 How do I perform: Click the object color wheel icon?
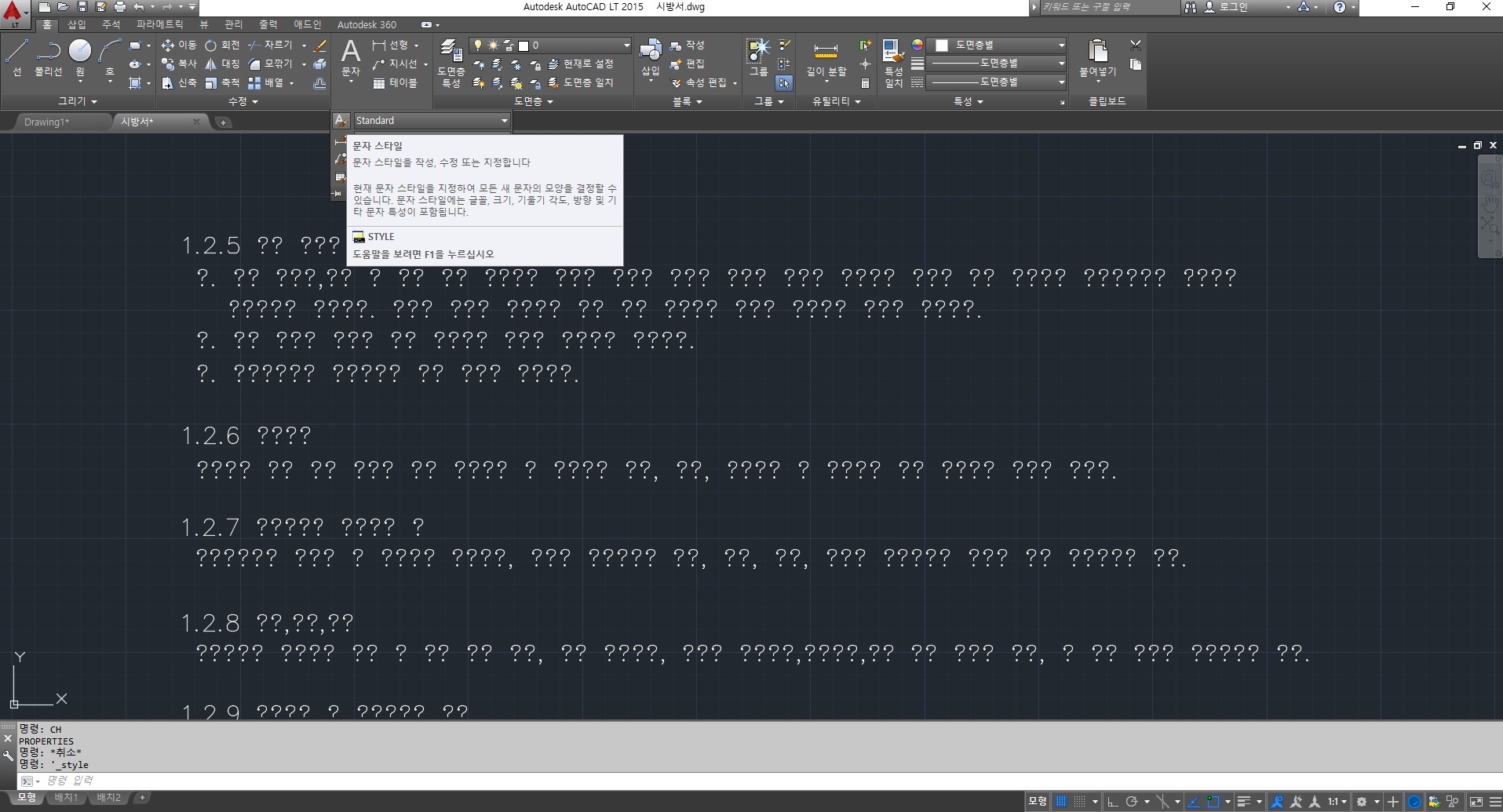[x=917, y=45]
